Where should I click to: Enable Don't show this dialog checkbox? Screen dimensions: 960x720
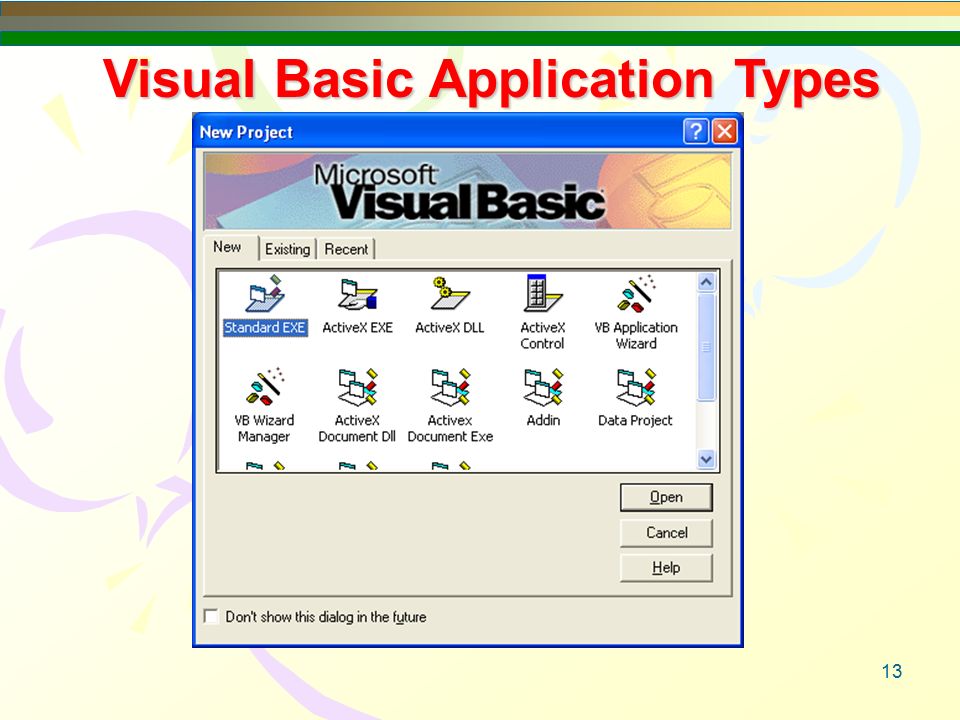211,616
